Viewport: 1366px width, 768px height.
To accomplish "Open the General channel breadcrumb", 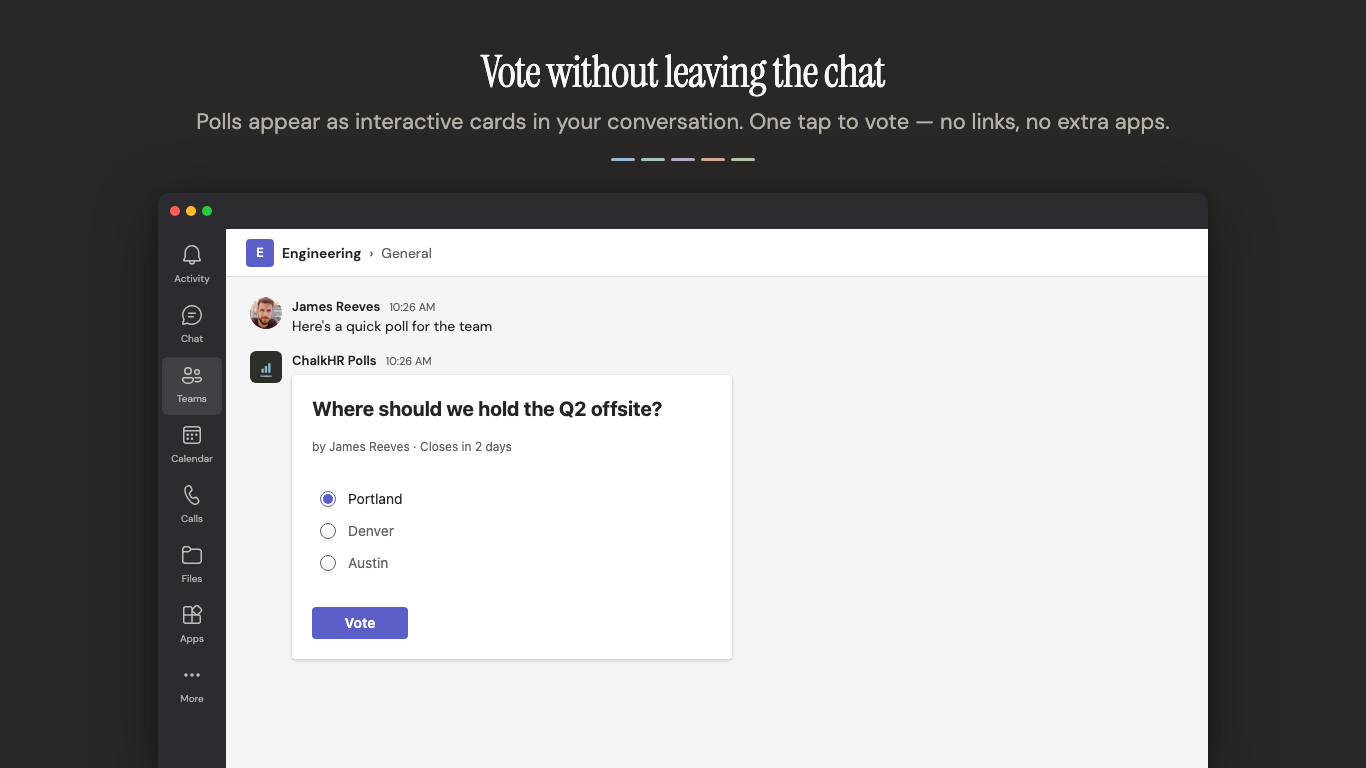I will coord(406,253).
